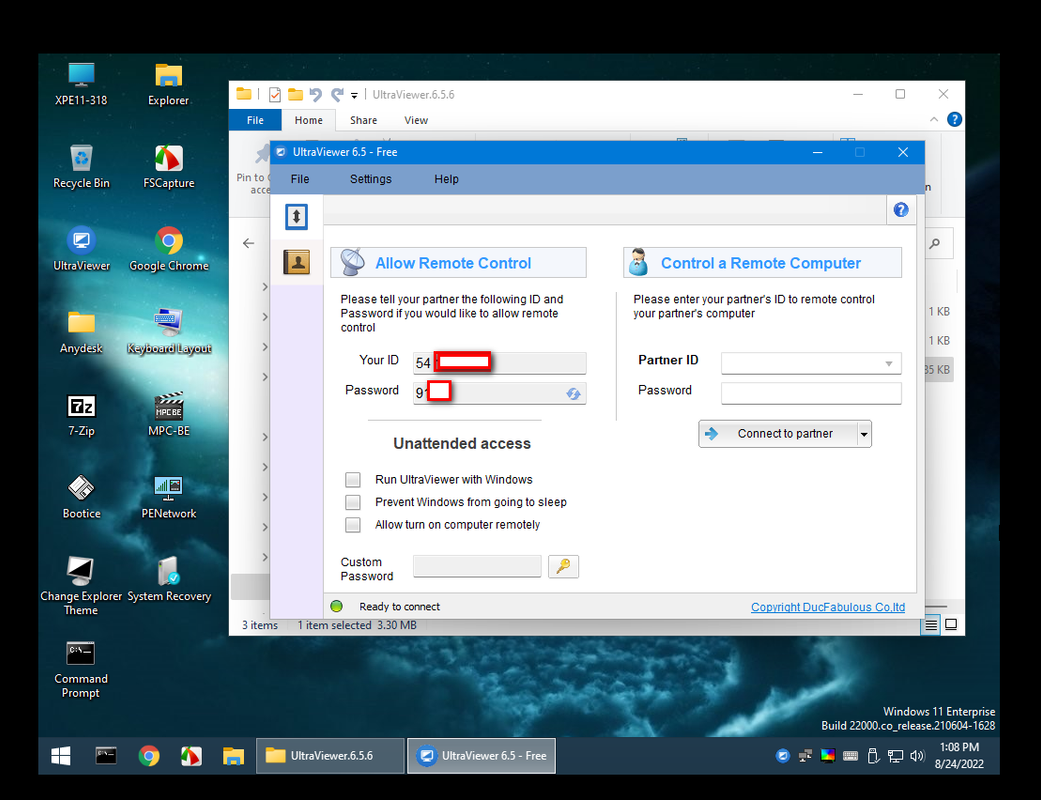Switch to the Explorer View tab

click(416, 120)
